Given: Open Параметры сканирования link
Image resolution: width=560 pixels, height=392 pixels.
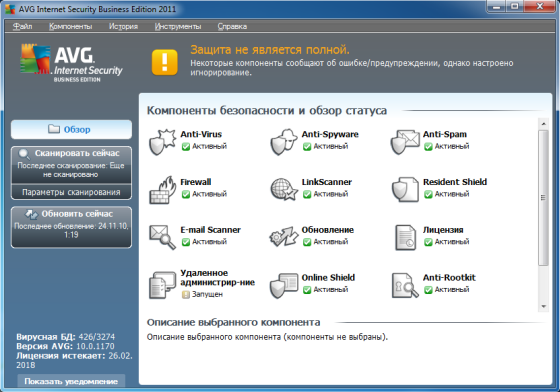Looking at the screenshot, I should 71,192.
